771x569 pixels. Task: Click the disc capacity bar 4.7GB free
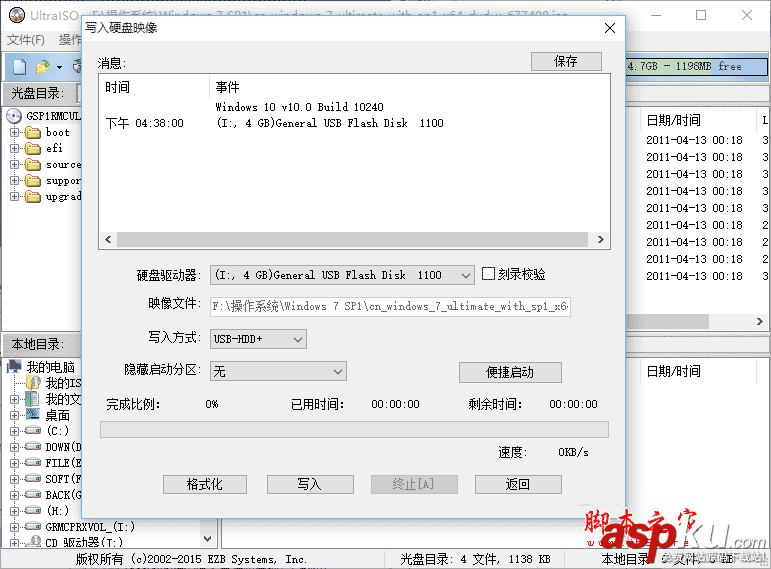[x=696, y=66]
